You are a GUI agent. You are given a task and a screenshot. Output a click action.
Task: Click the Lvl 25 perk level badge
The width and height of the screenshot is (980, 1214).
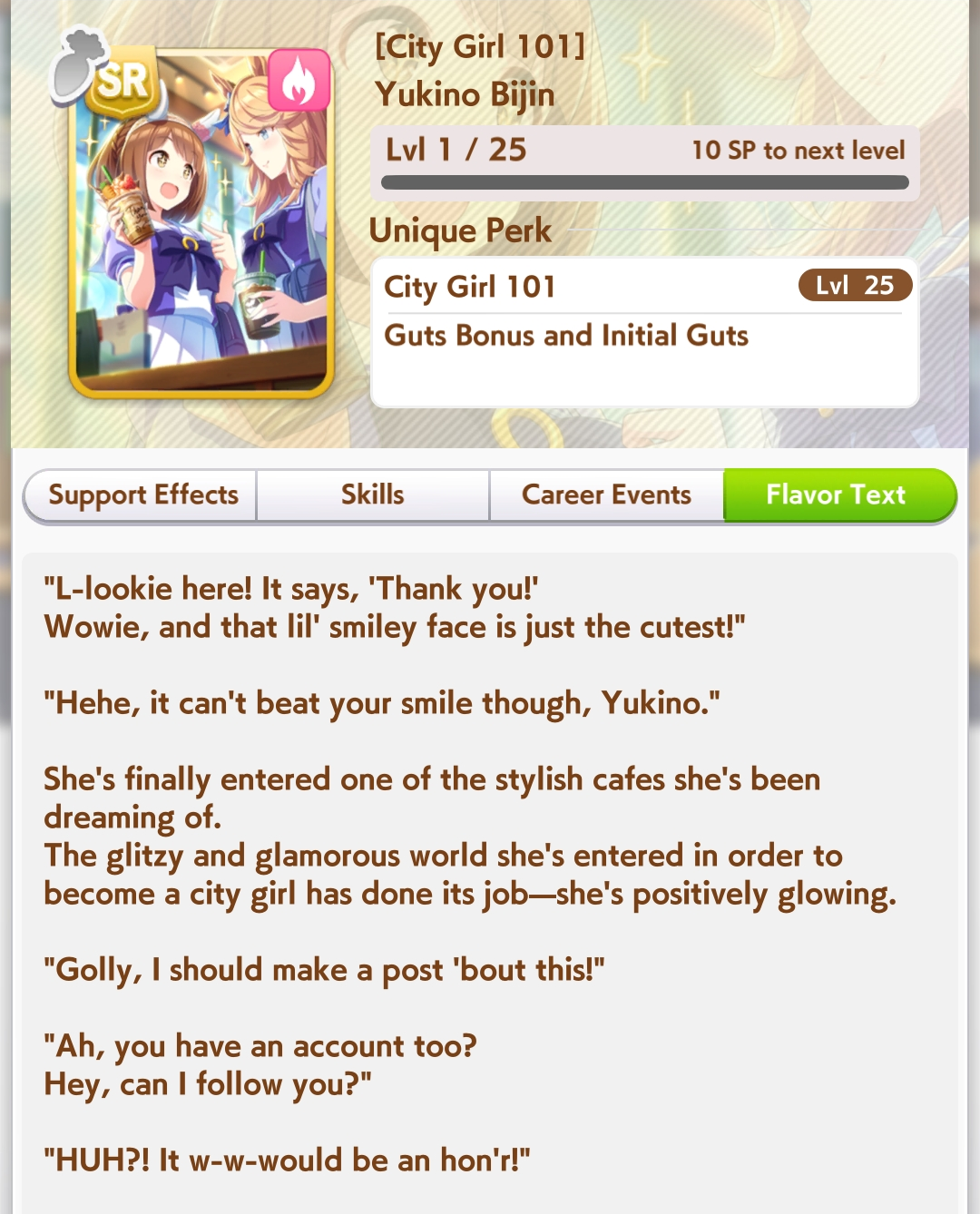coord(855,286)
